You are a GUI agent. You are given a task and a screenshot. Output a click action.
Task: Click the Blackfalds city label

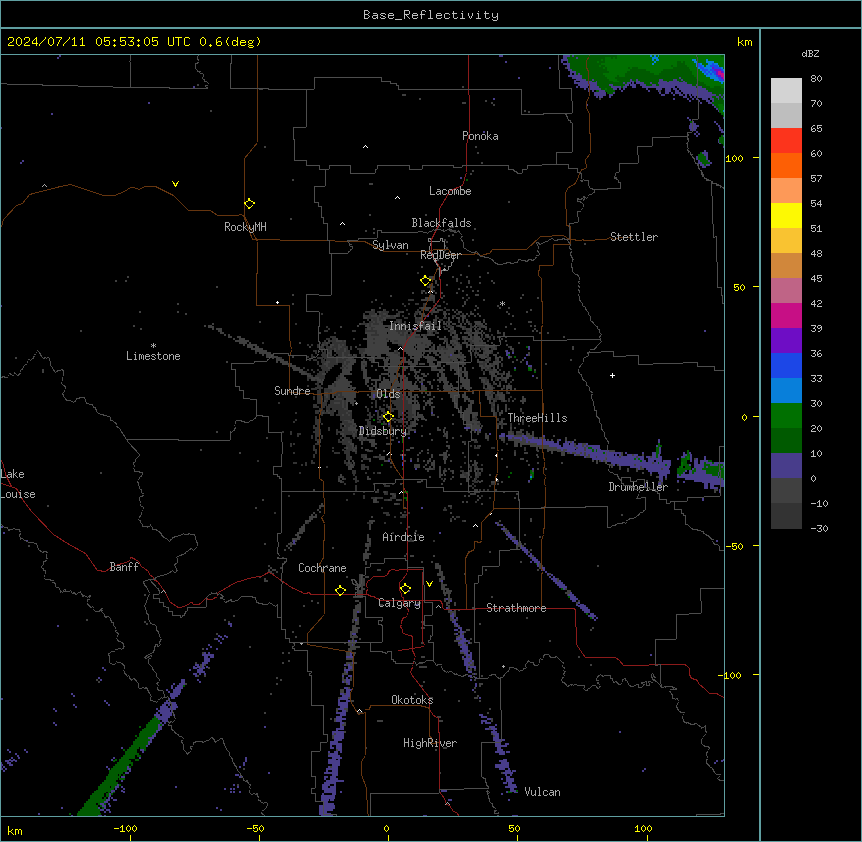(x=441, y=223)
